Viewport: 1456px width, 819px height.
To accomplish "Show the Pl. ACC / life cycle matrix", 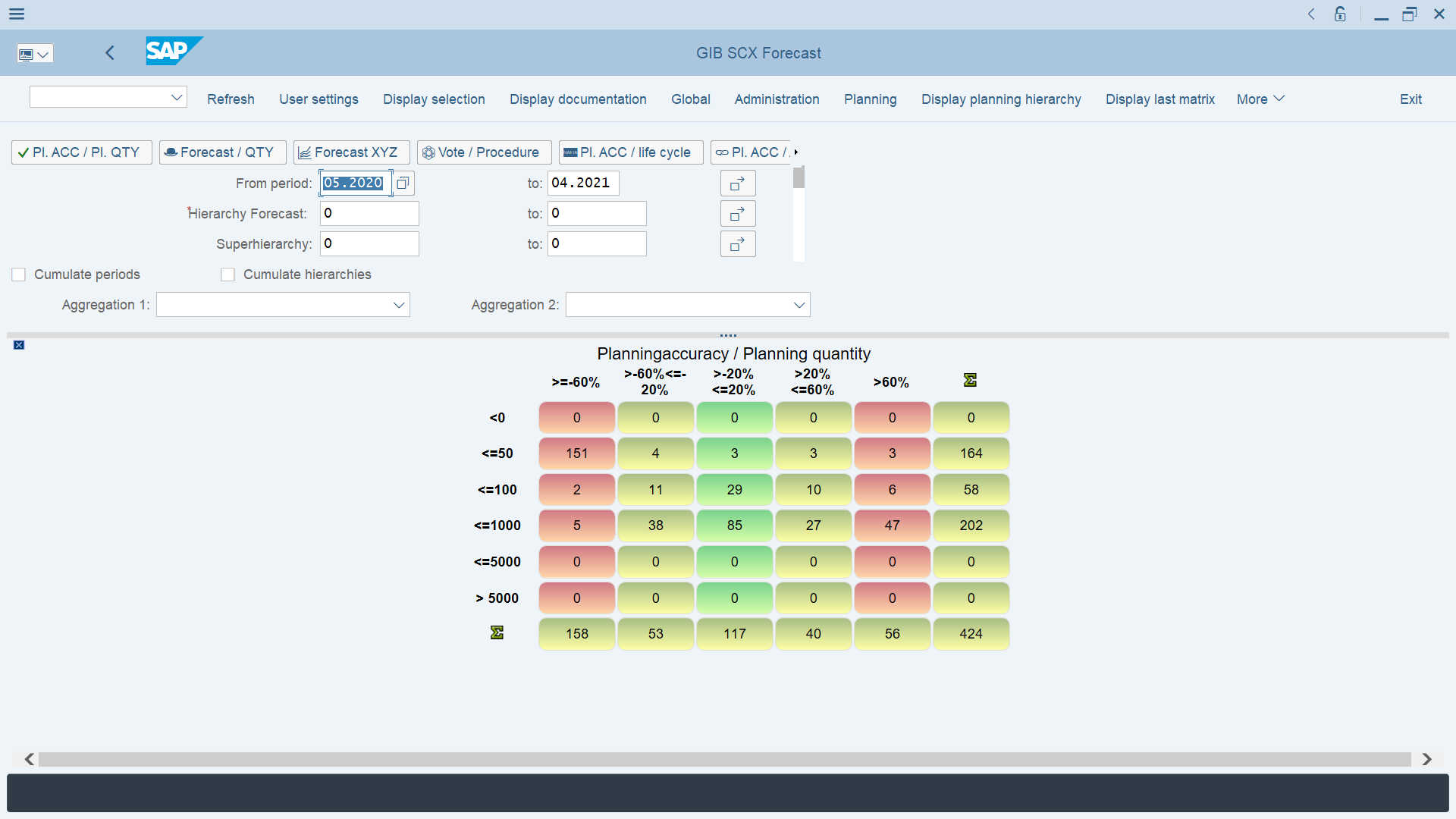I will point(630,152).
